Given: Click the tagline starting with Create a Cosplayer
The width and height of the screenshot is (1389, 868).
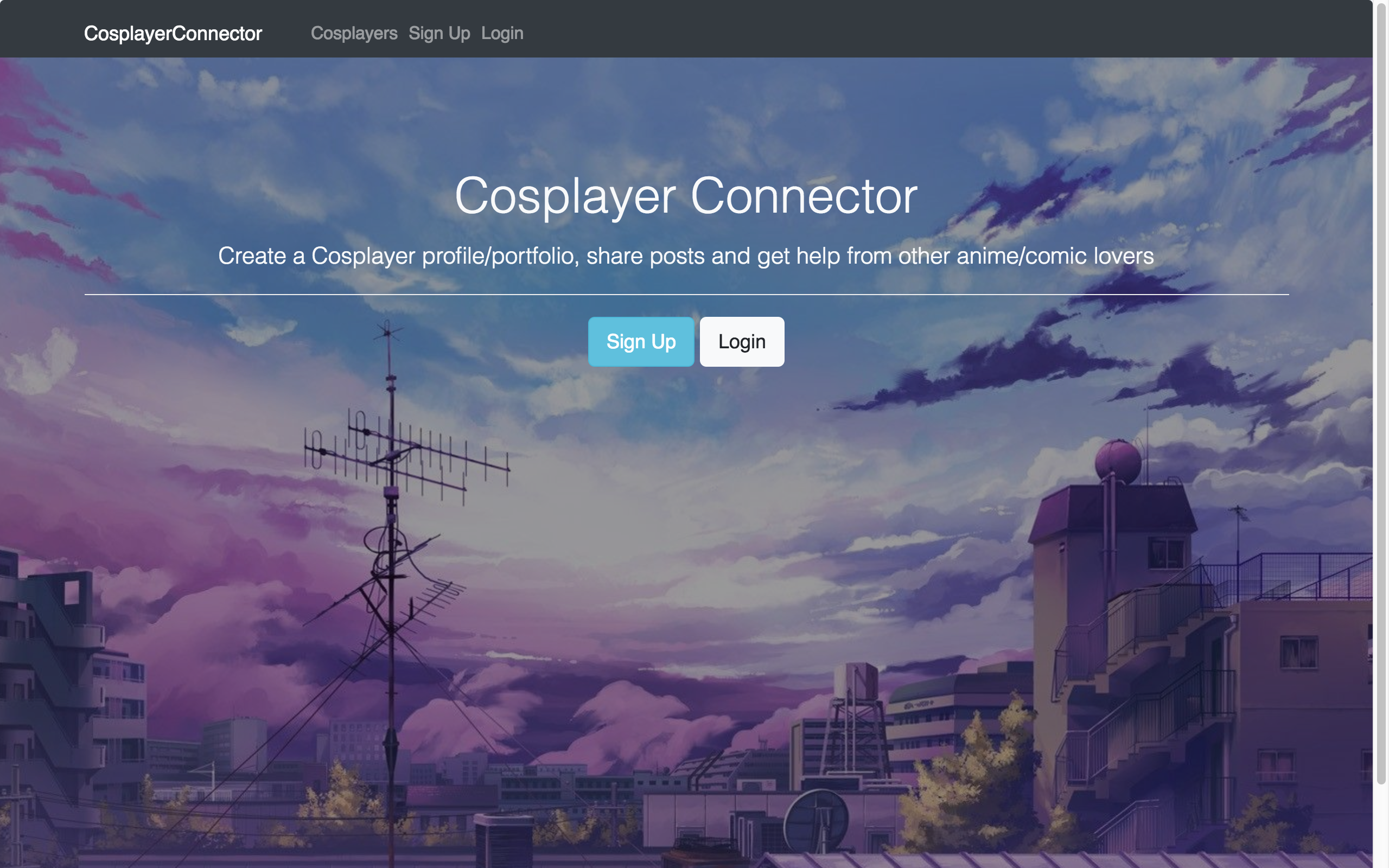Looking at the screenshot, I should [686, 256].
